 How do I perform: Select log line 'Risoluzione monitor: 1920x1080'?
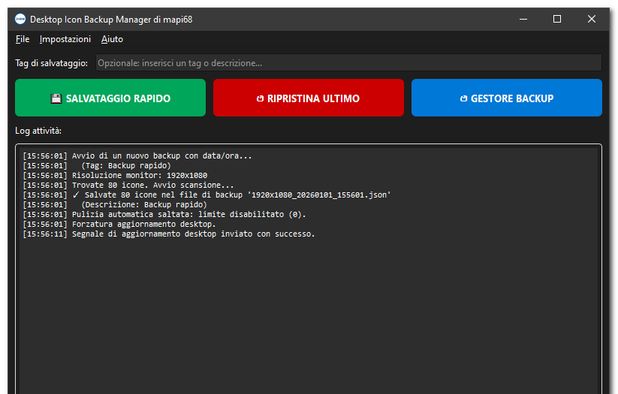point(115,175)
